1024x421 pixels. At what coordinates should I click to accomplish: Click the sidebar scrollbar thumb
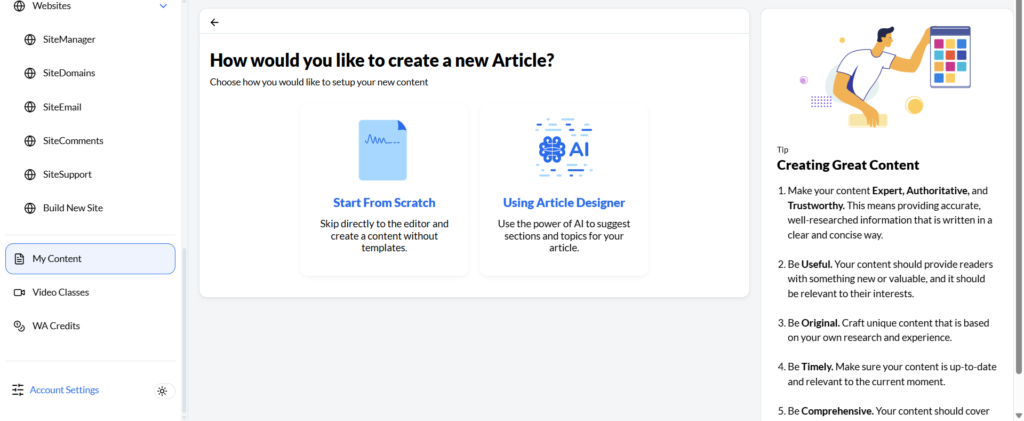[x=184, y=330]
